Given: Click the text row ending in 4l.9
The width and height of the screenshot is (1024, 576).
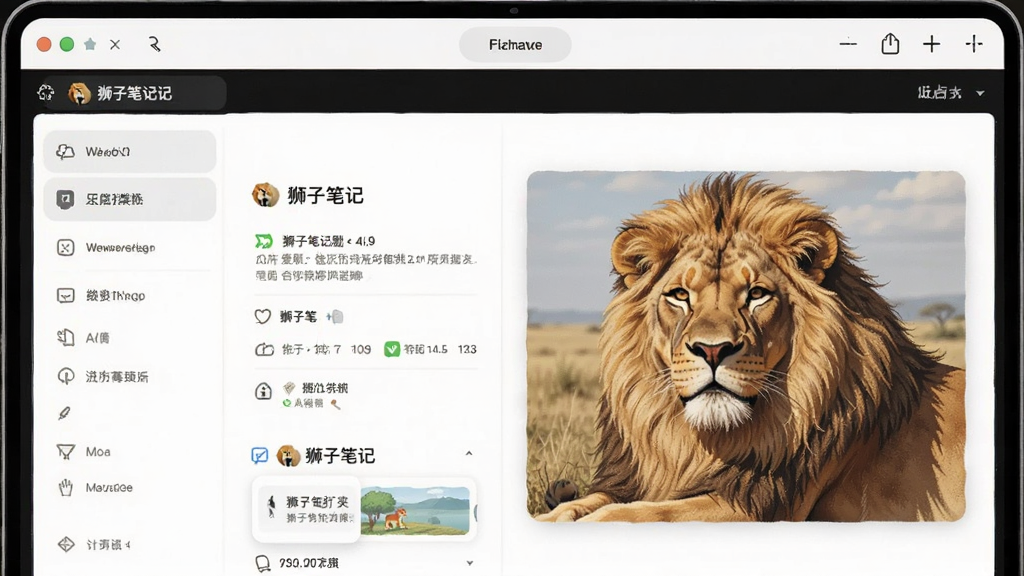Looking at the screenshot, I should pyautogui.click(x=328, y=241).
